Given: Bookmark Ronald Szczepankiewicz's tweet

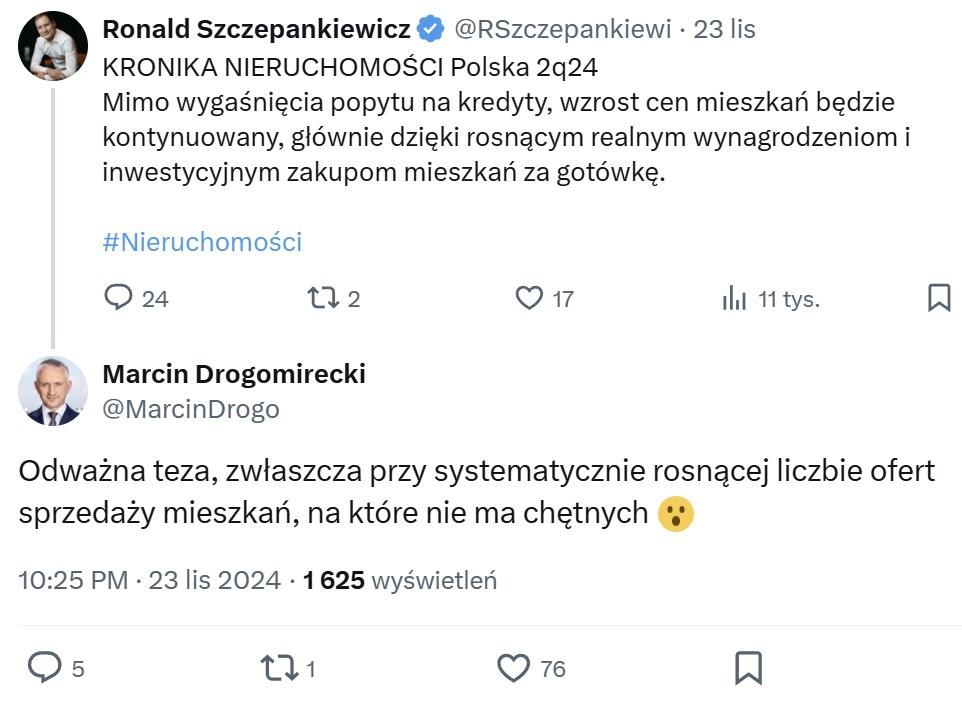Looking at the screenshot, I should [939, 297].
